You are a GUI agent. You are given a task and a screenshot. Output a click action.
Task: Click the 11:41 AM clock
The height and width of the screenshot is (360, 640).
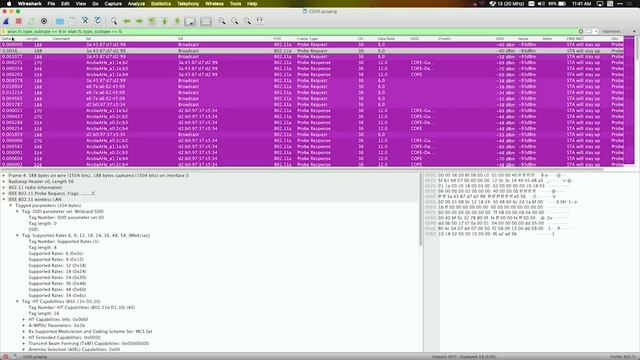582,4
